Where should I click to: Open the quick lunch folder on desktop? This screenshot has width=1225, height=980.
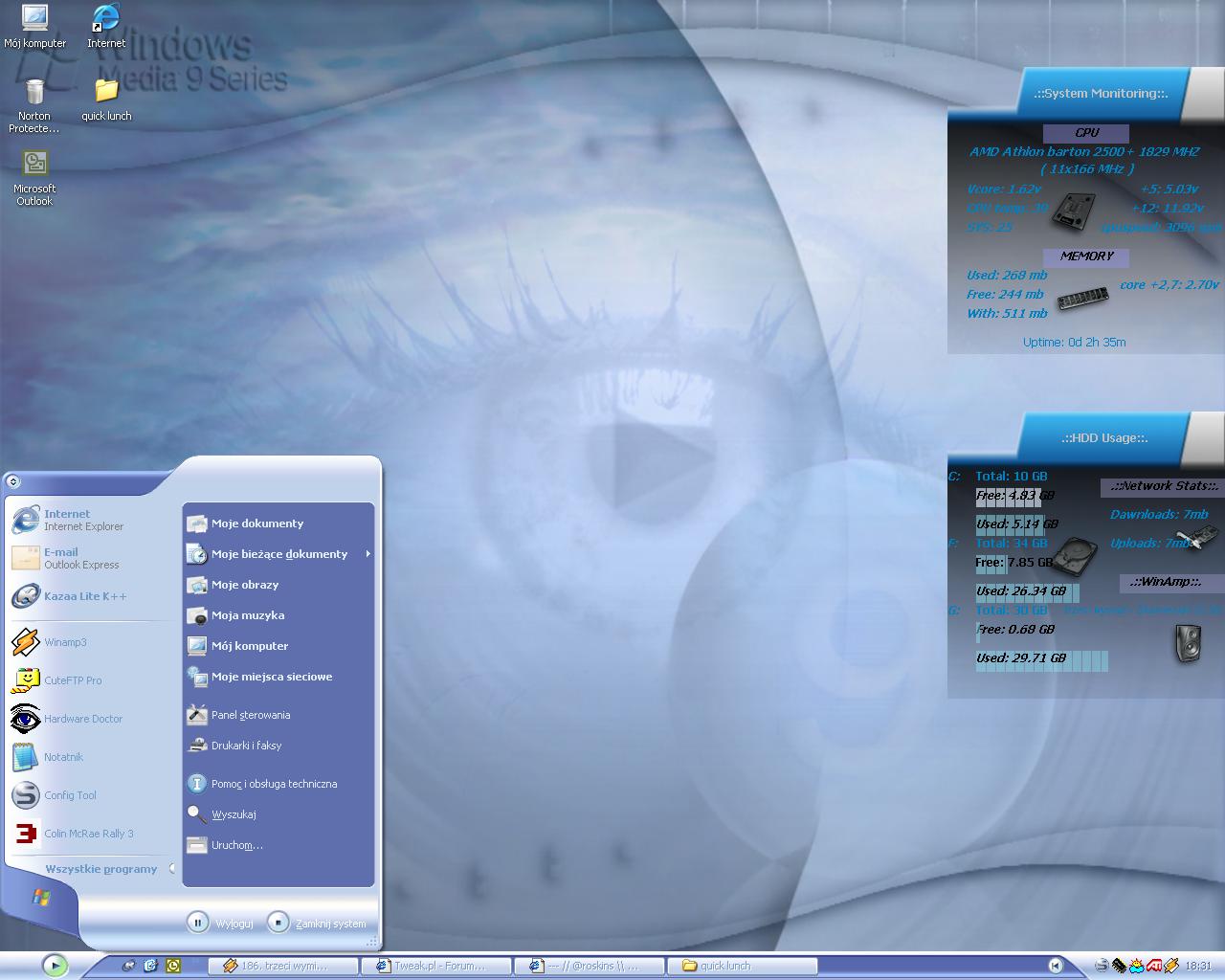click(106, 100)
